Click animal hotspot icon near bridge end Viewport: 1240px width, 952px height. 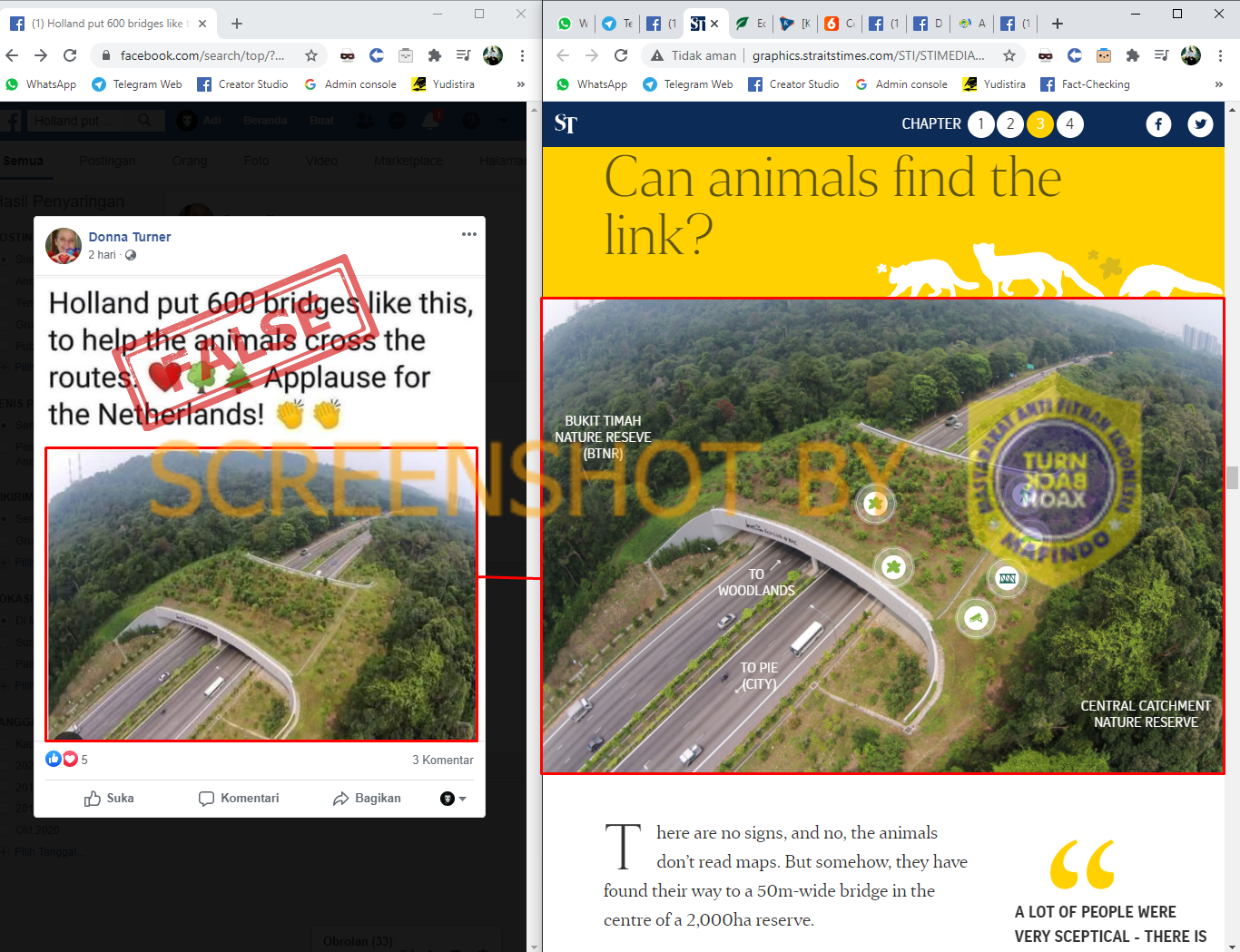click(976, 619)
